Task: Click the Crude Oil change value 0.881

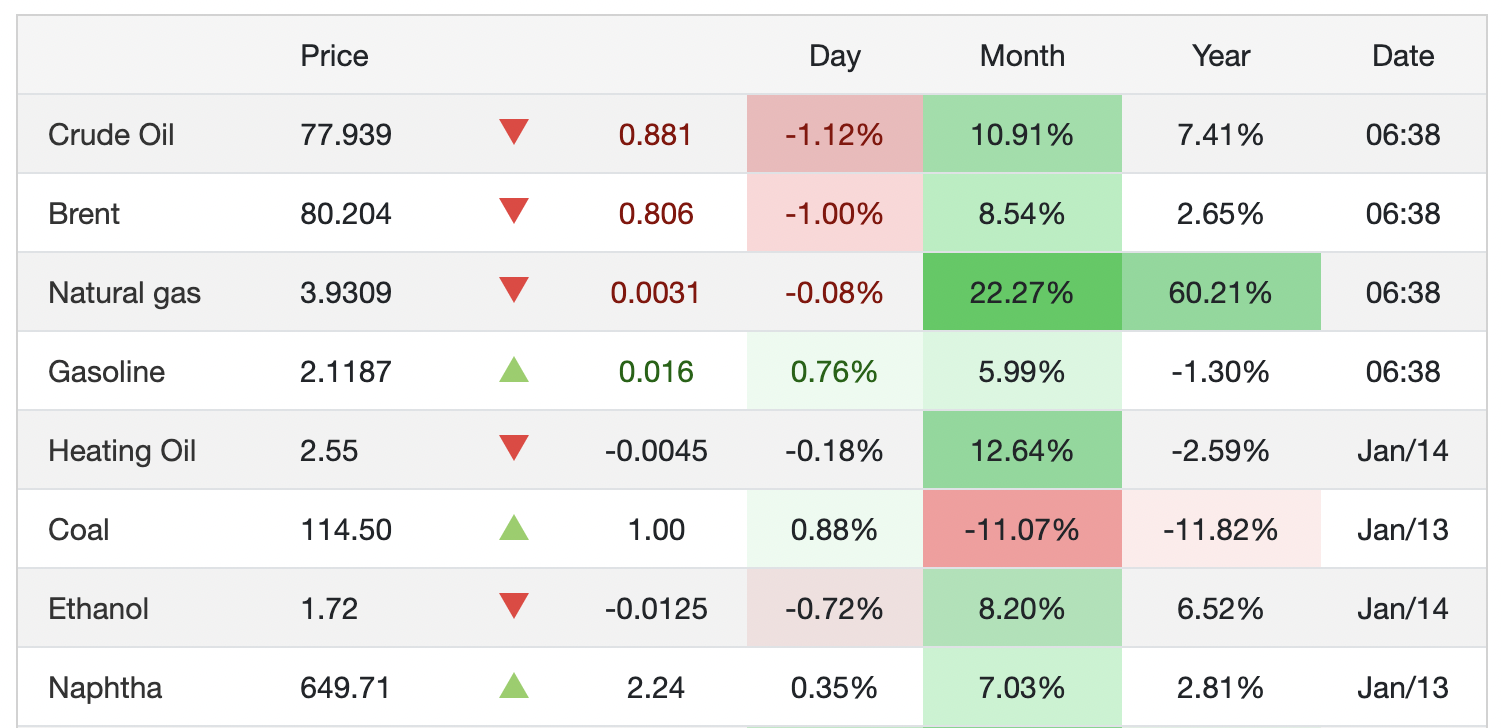Action: [656, 134]
